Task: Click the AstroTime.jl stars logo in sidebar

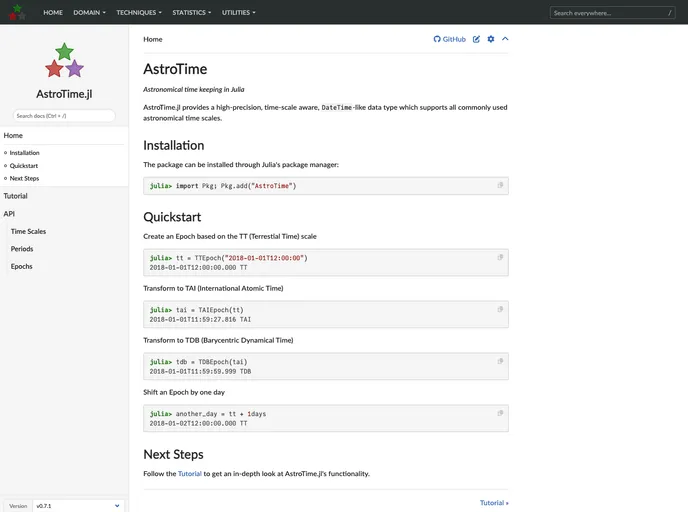Action: point(64,60)
